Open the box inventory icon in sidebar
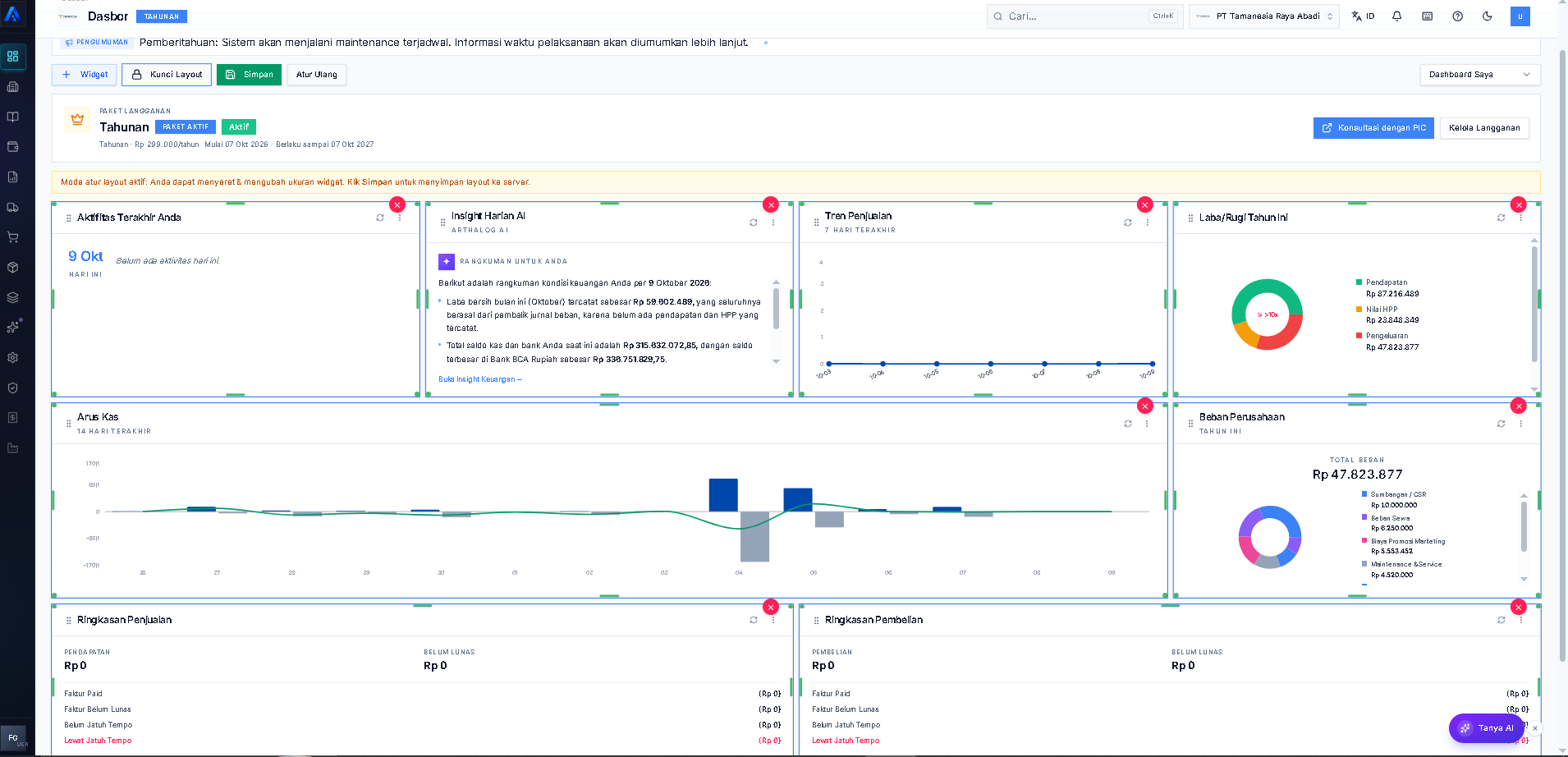The image size is (1568, 757). coord(13,268)
